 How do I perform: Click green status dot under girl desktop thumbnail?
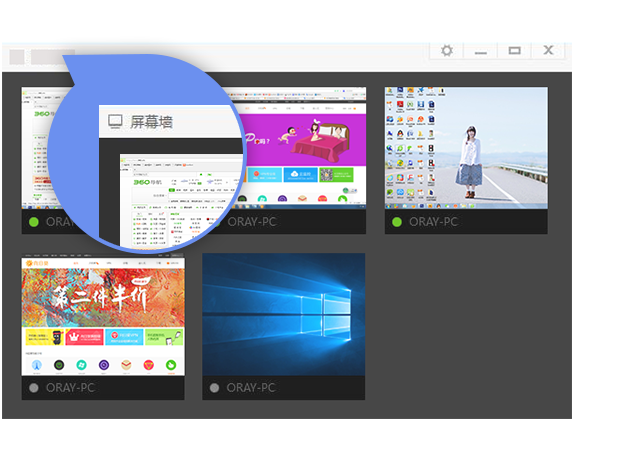click(x=397, y=222)
